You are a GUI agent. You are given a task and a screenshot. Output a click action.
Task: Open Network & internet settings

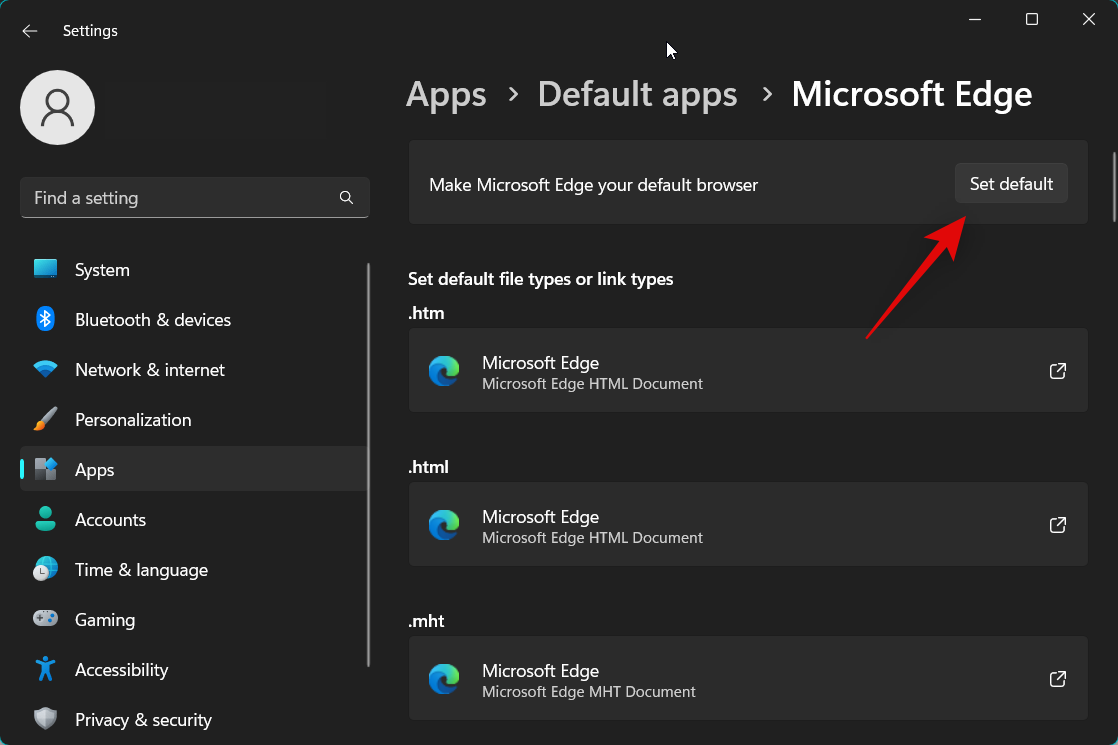150,369
